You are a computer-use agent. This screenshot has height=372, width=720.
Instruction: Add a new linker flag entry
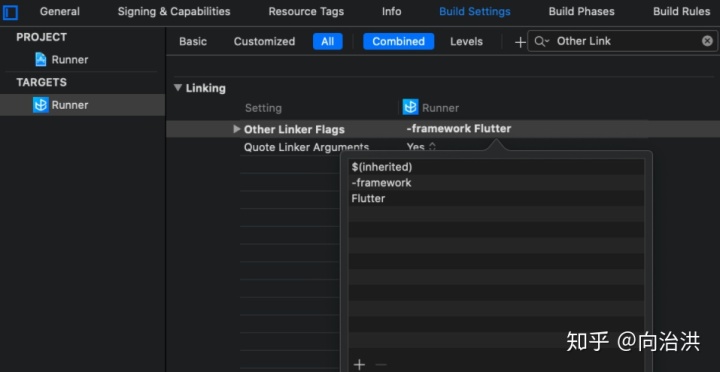[x=360, y=365]
